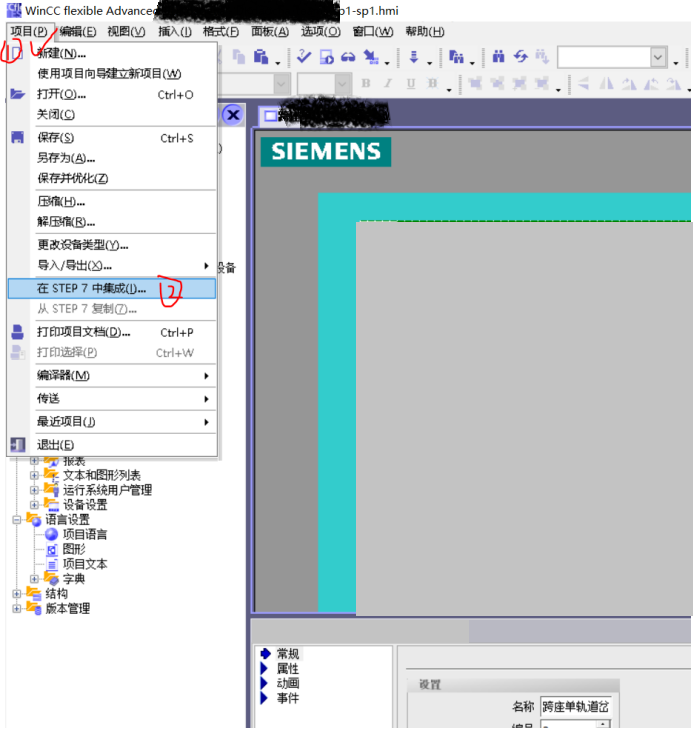Choose 关闭(C) from project menu
Screen dimensions: 693x729
click(112, 114)
